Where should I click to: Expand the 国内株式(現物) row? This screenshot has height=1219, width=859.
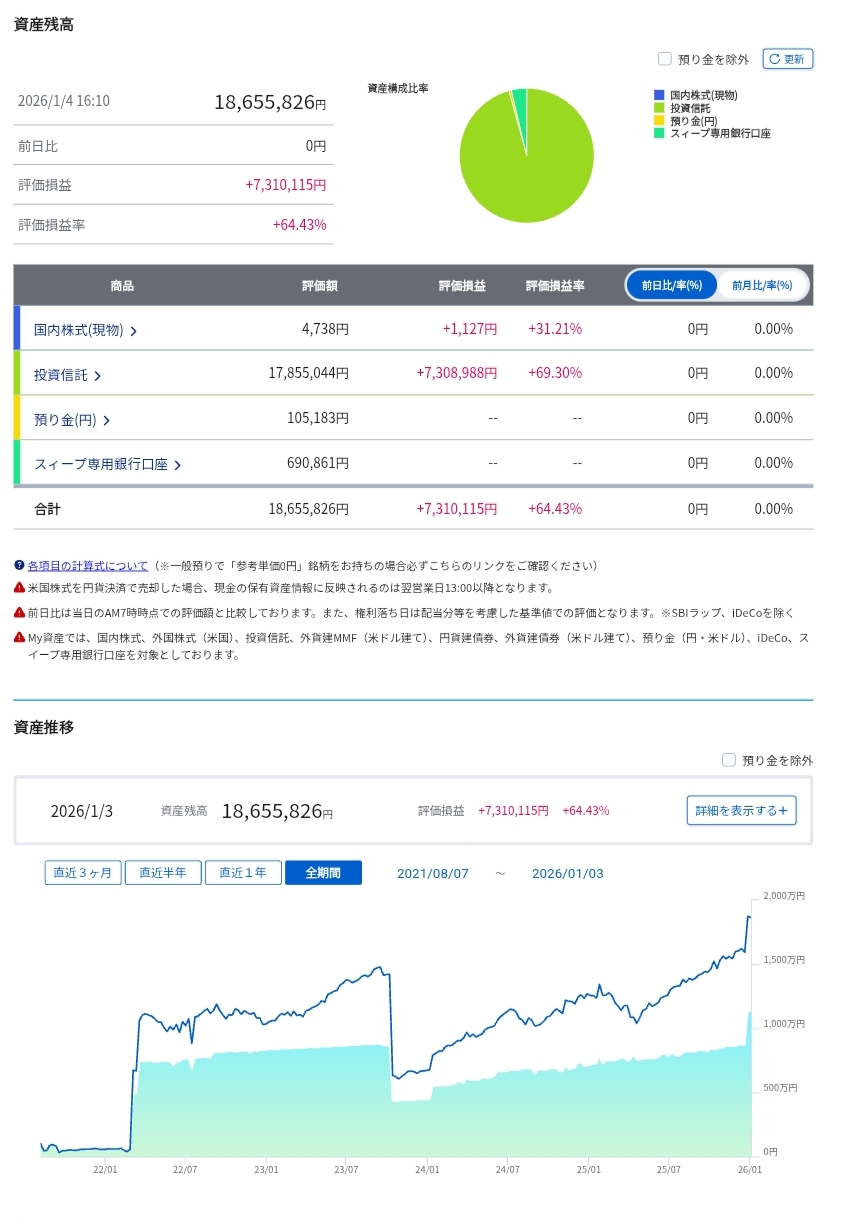tap(84, 330)
